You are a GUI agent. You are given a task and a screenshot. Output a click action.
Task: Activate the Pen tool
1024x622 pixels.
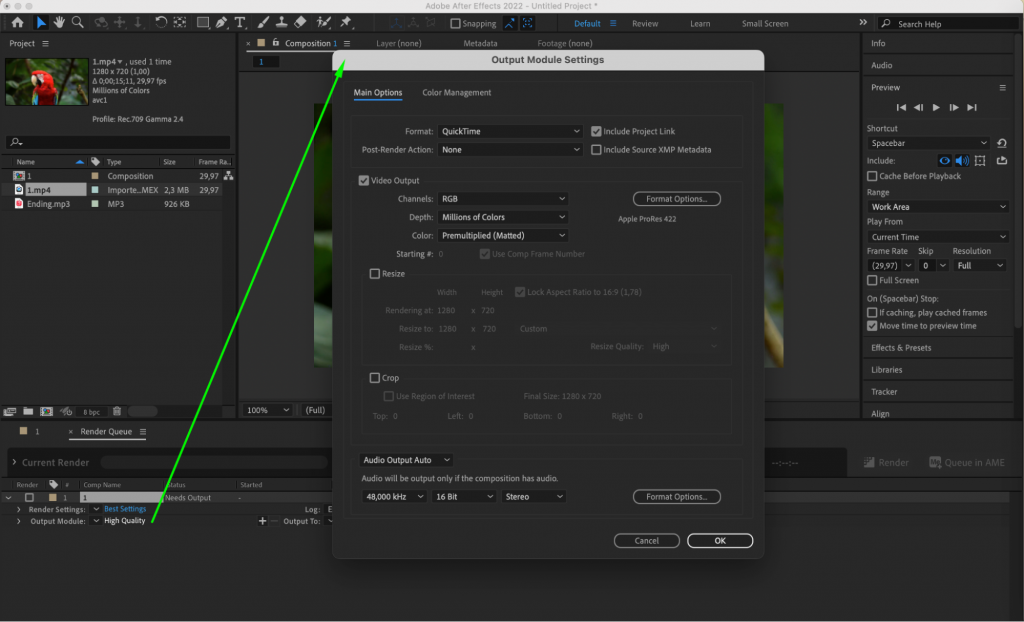[x=220, y=22]
